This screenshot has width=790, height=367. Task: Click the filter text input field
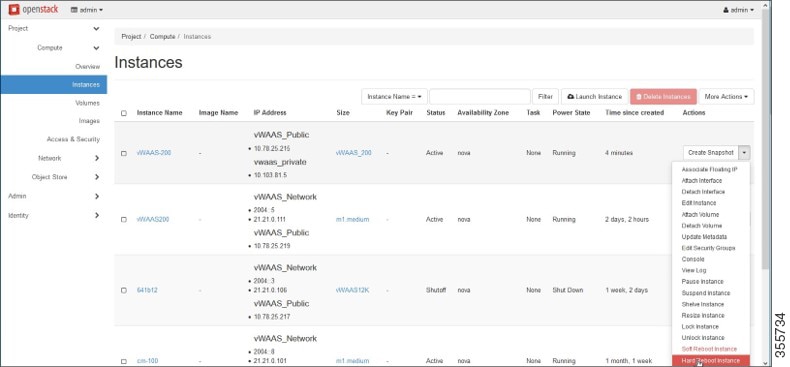pos(480,96)
